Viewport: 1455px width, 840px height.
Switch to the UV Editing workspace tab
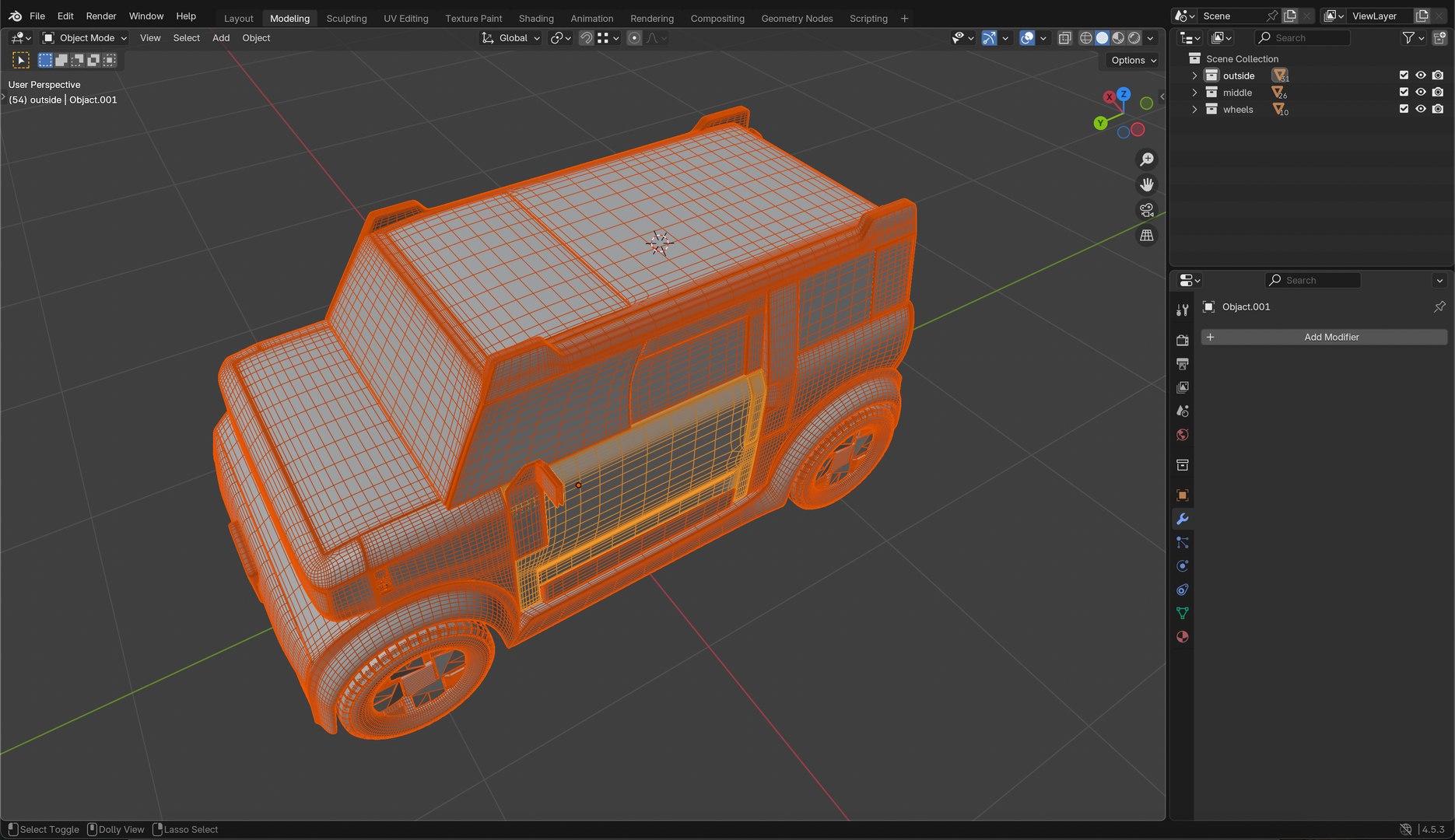click(x=406, y=18)
